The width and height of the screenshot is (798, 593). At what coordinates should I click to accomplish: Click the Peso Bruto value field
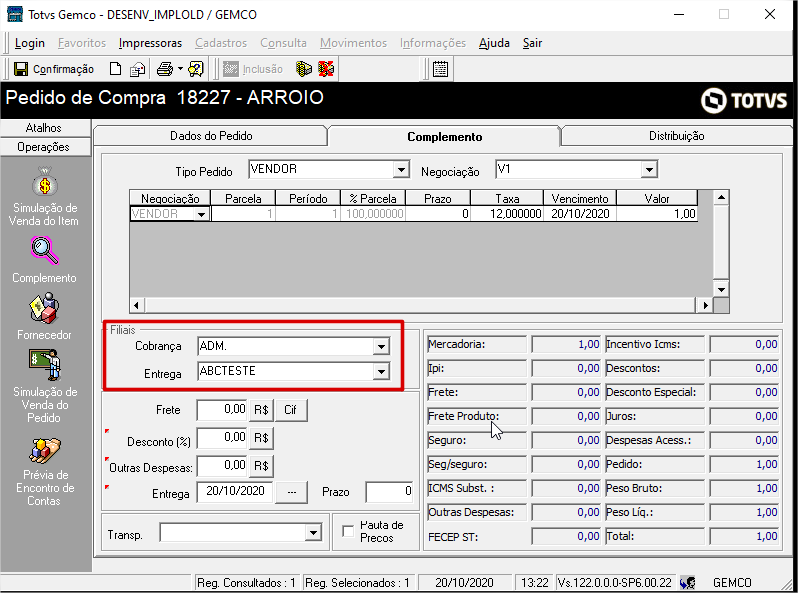[x=744, y=489]
